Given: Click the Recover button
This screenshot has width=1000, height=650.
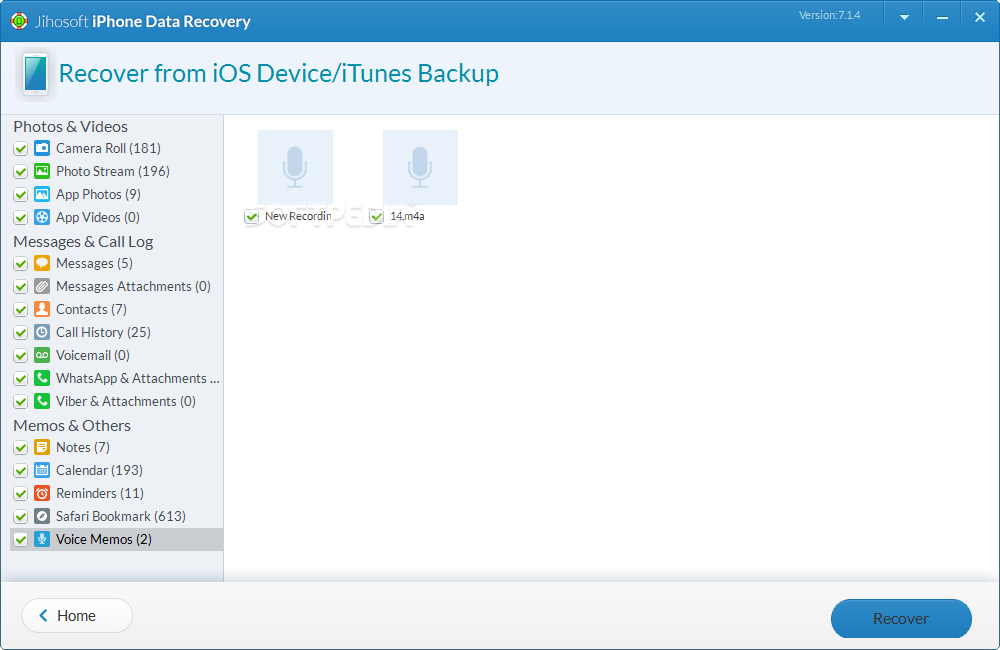Looking at the screenshot, I should (x=901, y=618).
